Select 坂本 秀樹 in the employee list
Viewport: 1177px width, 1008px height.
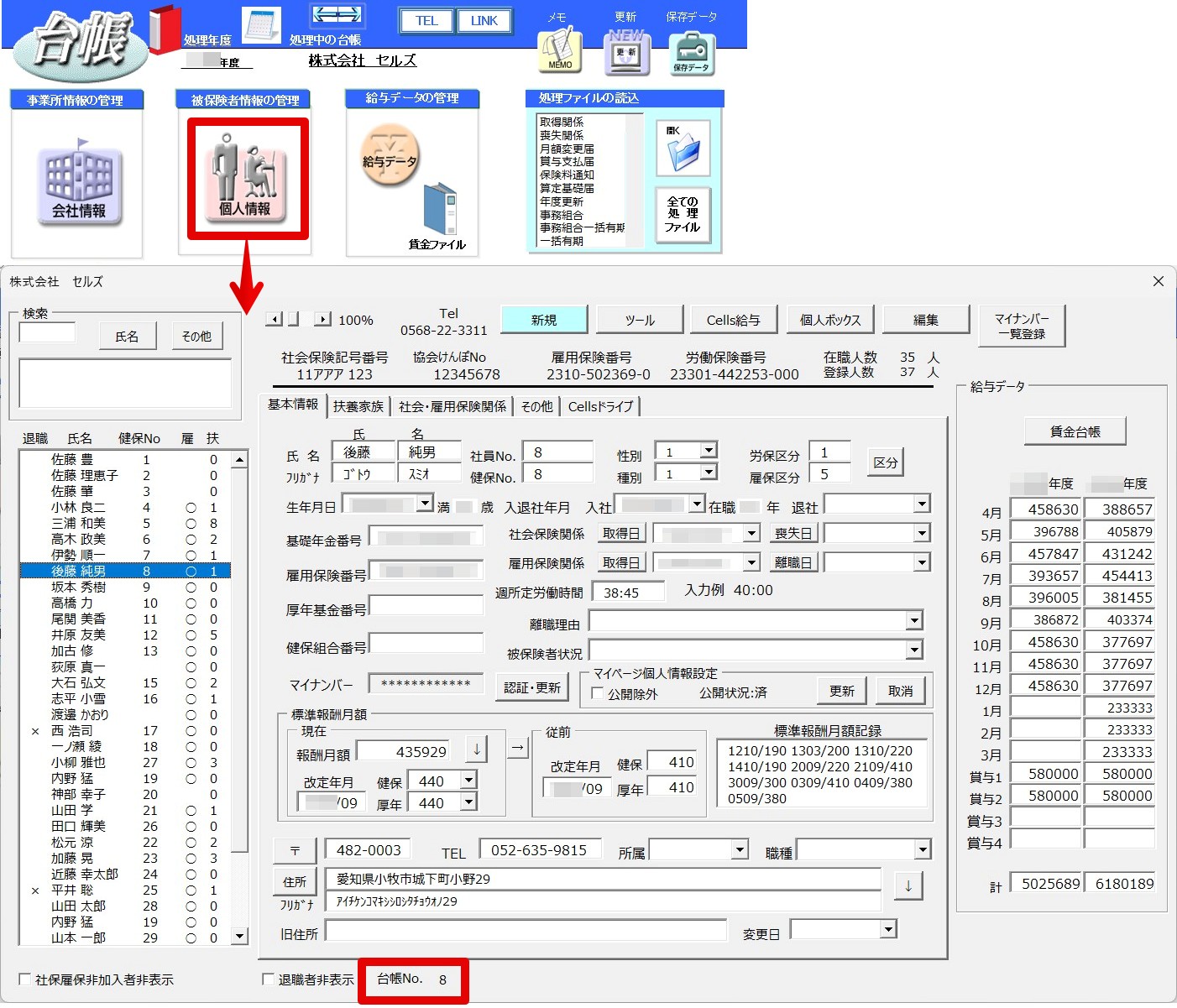[124, 587]
